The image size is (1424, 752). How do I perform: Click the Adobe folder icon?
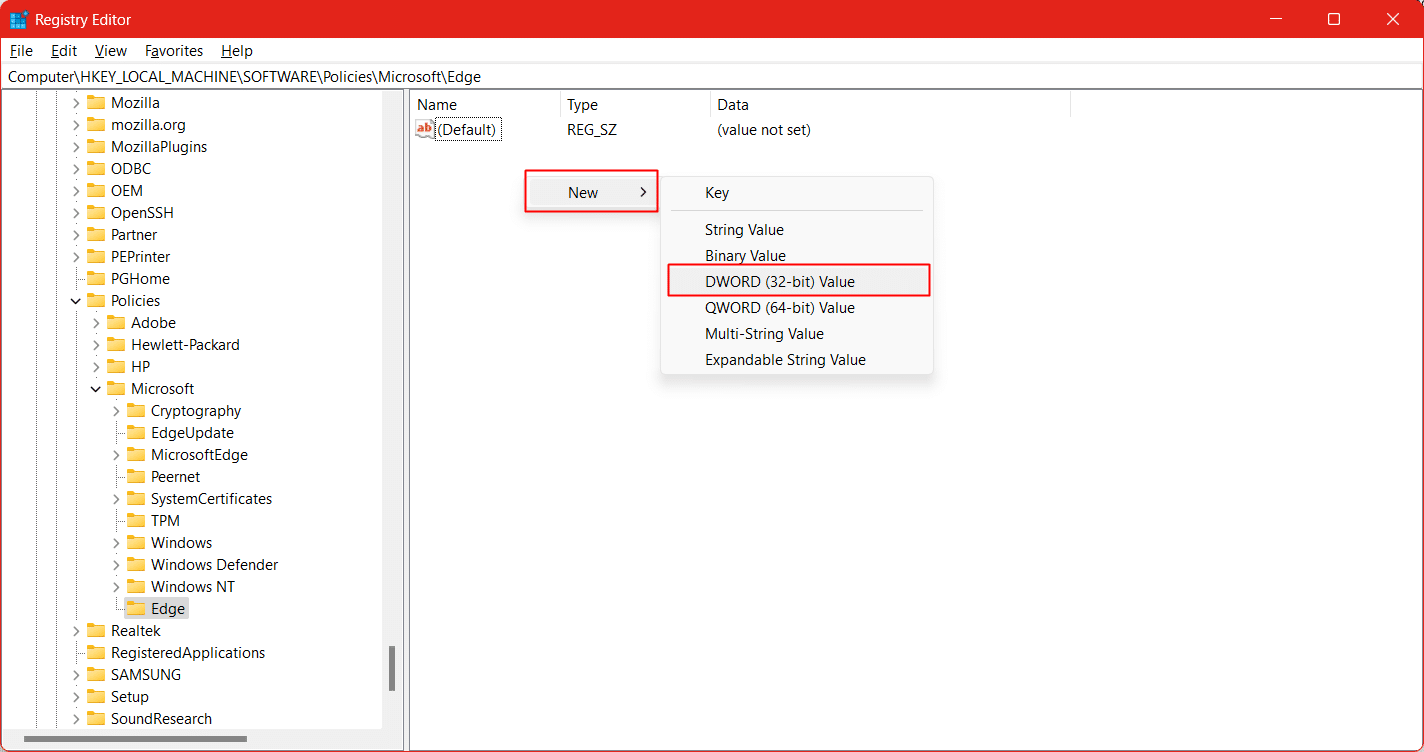coord(116,323)
